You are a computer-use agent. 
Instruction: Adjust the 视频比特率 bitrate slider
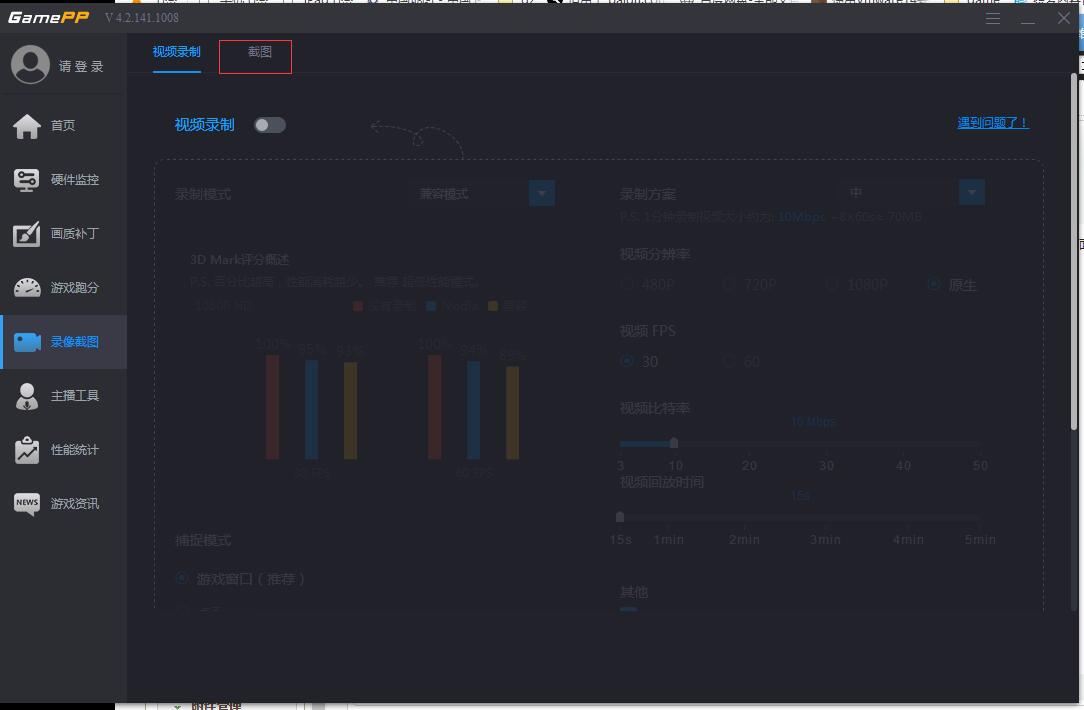coord(675,443)
